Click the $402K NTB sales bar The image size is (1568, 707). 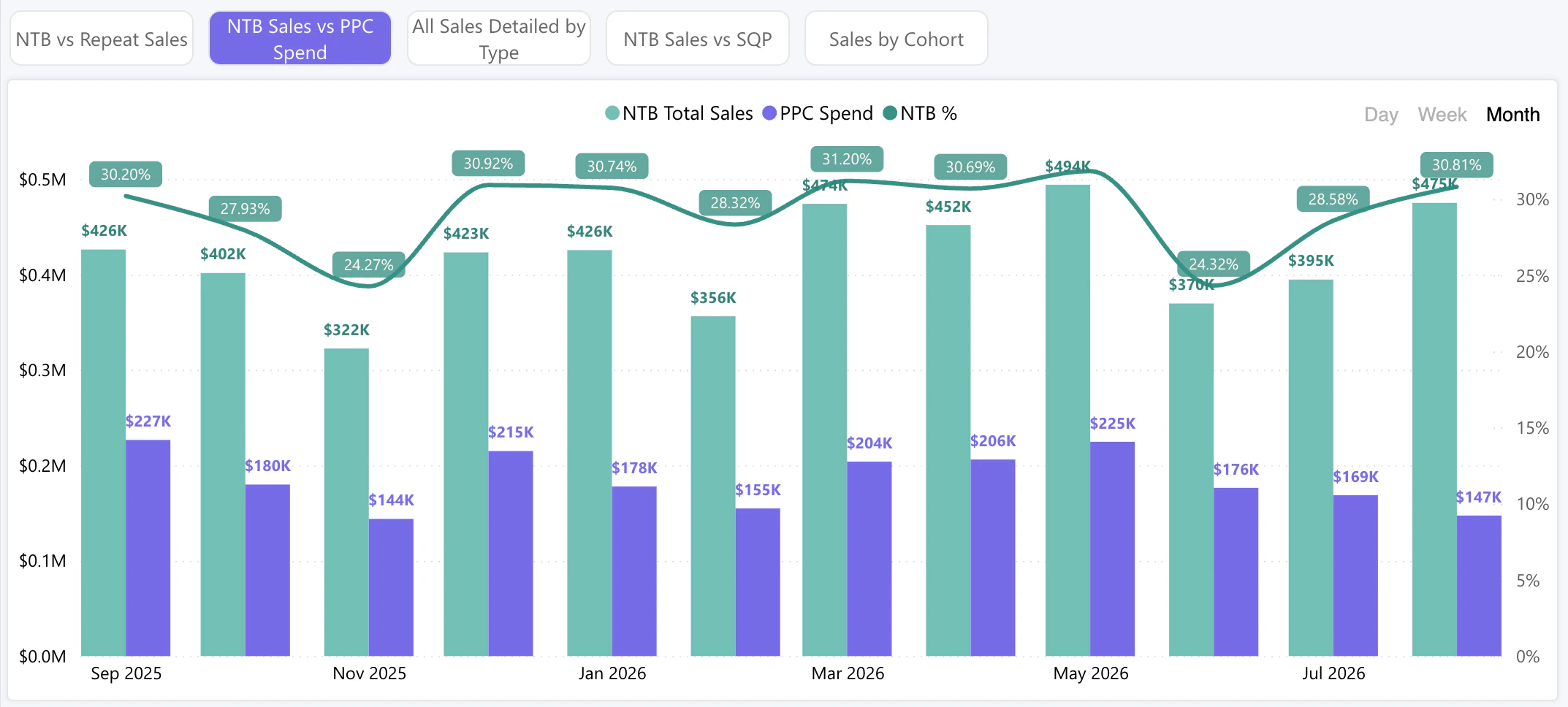[223, 465]
